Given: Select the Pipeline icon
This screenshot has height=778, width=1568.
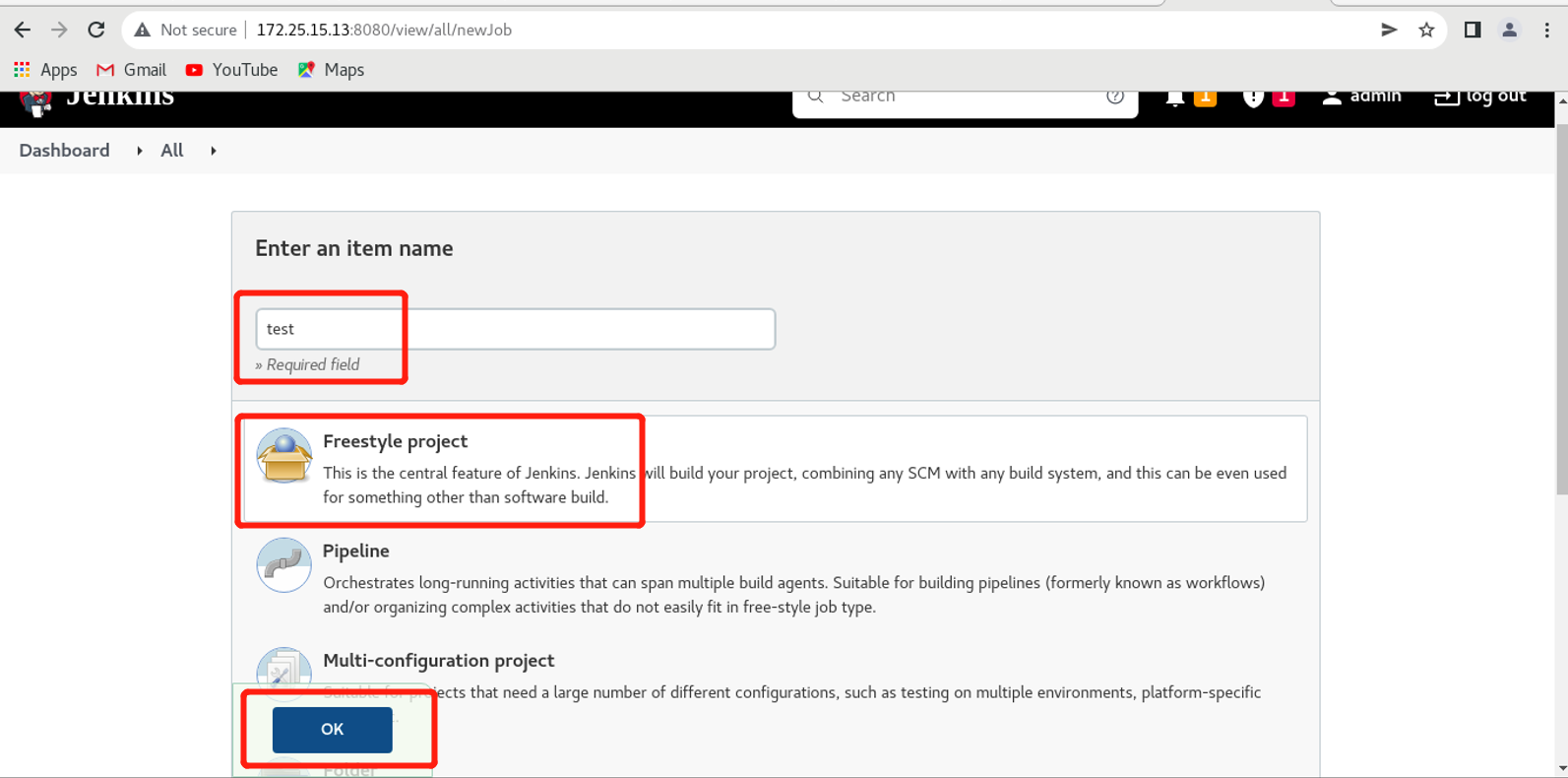Looking at the screenshot, I should tap(284, 565).
